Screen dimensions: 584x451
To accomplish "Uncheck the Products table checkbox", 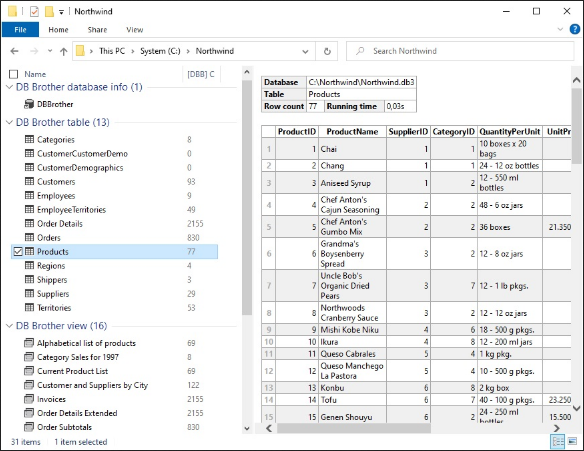I will pos(18,252).
